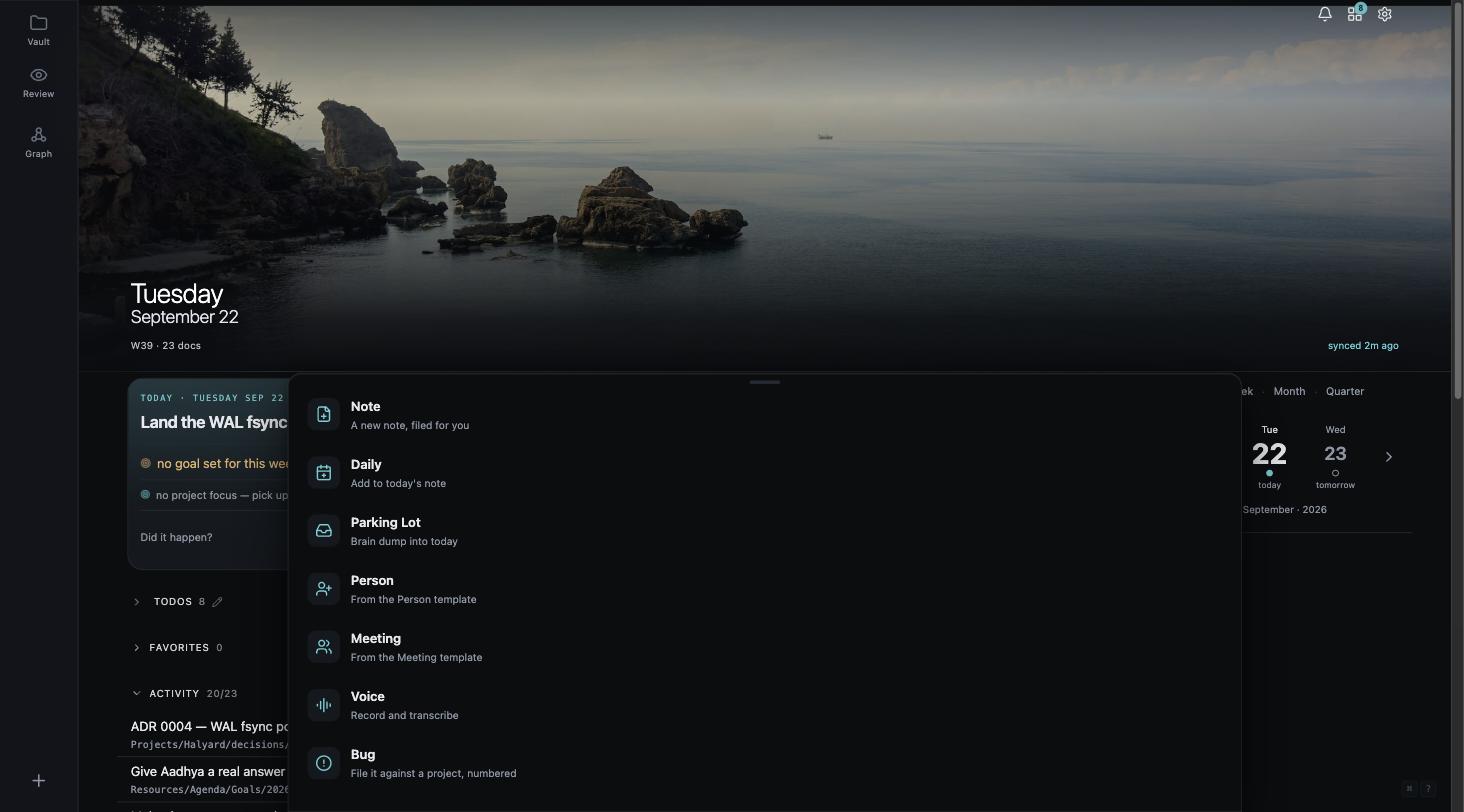Click the plus icon in the sidebar

click(38, 781)
